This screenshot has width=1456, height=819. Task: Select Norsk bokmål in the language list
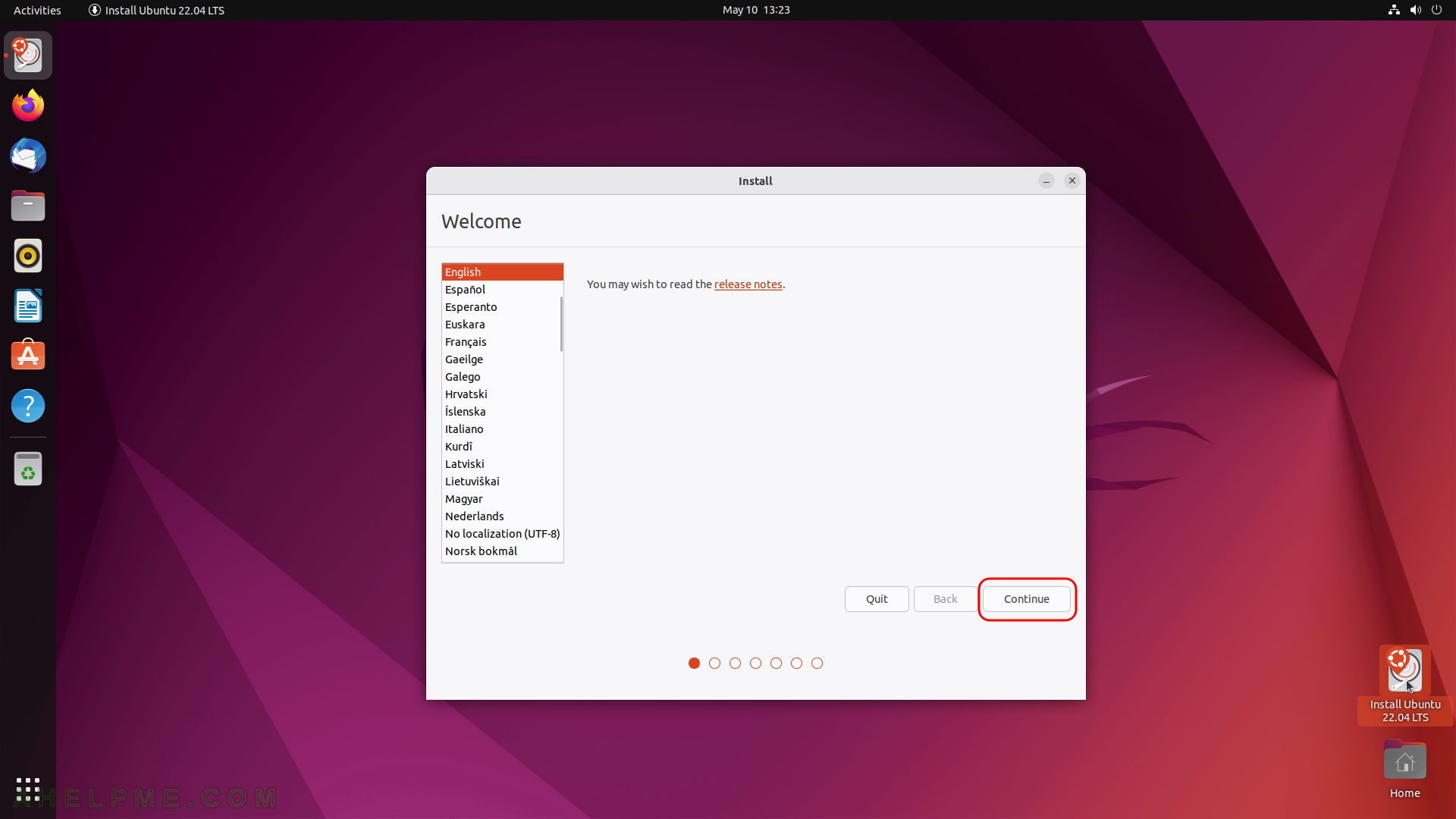[503, 551]
